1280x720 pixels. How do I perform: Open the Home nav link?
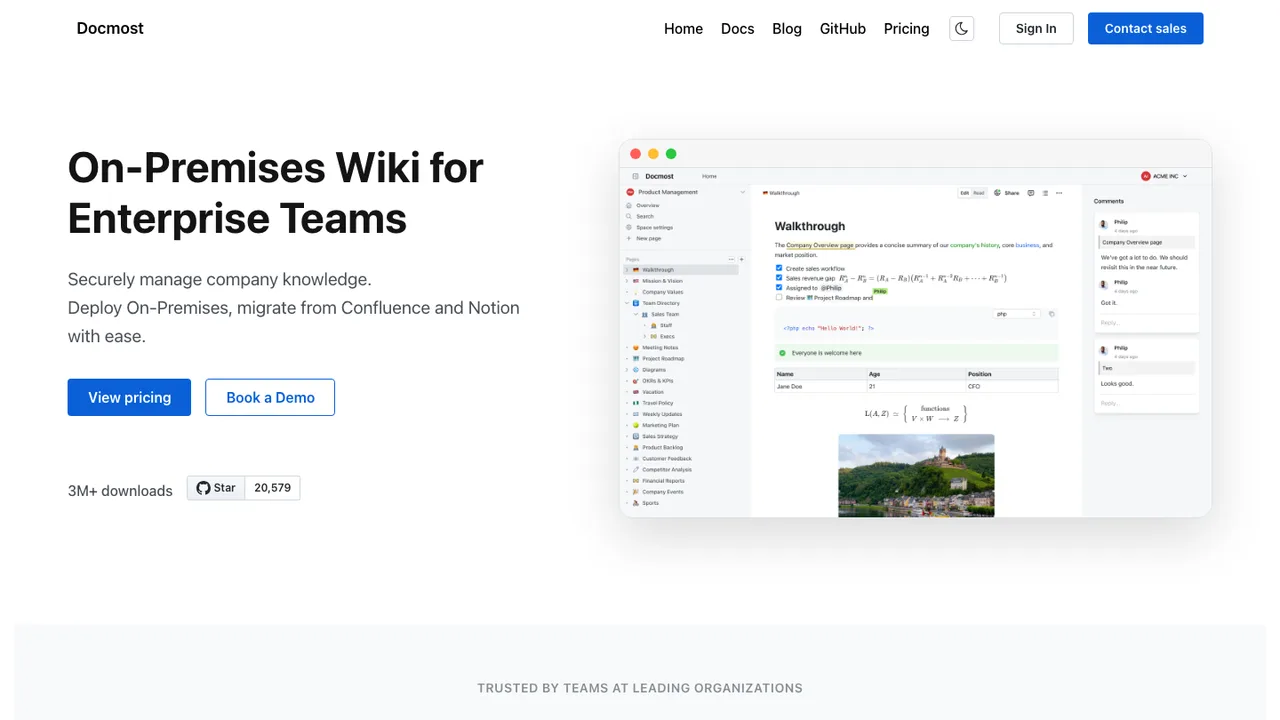[x=683, y=28]
